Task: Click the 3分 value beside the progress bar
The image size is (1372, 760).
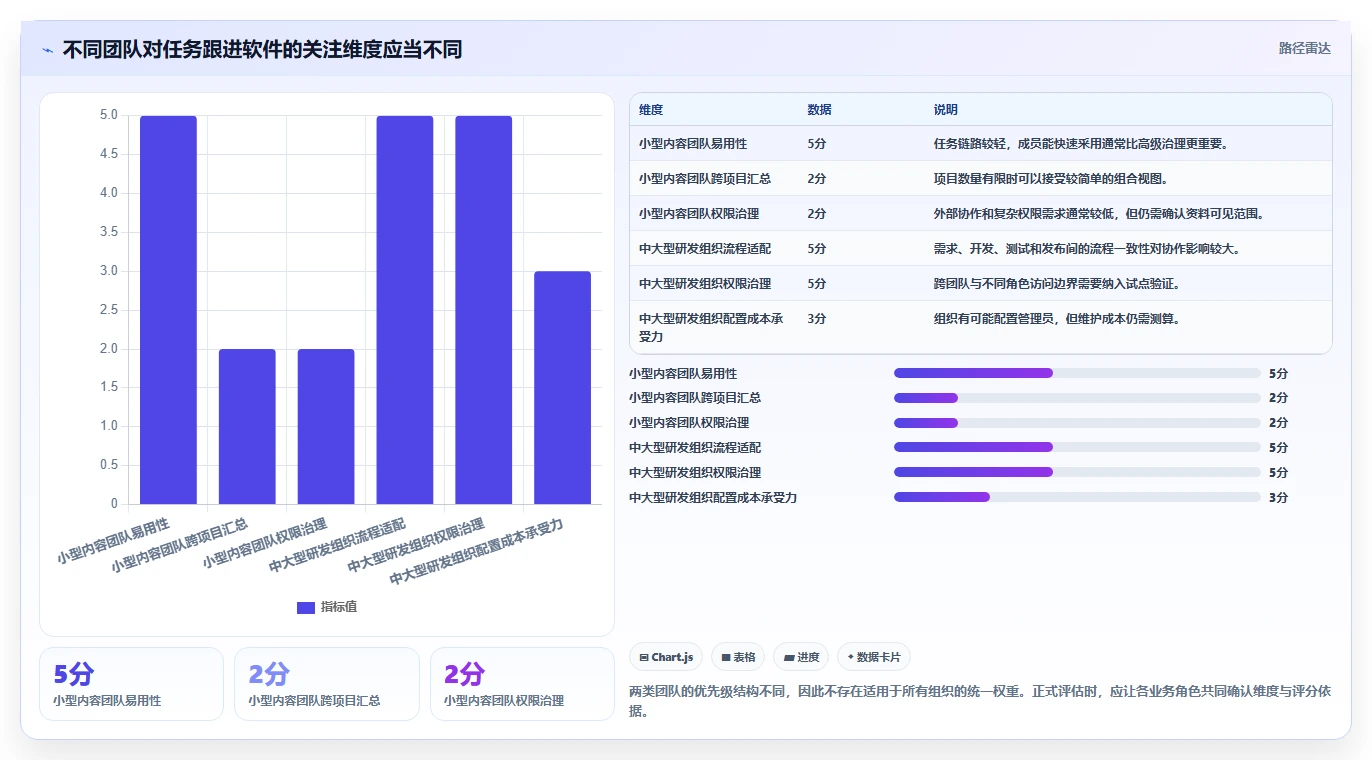Action: pyautogui.click(x=1279, y=497)
